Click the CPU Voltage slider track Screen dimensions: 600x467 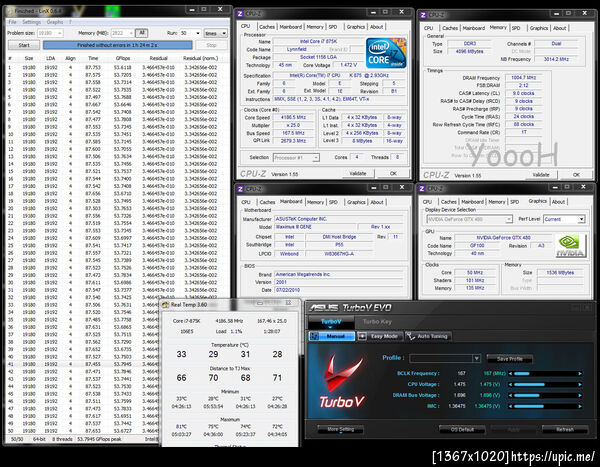coord(545,384)
